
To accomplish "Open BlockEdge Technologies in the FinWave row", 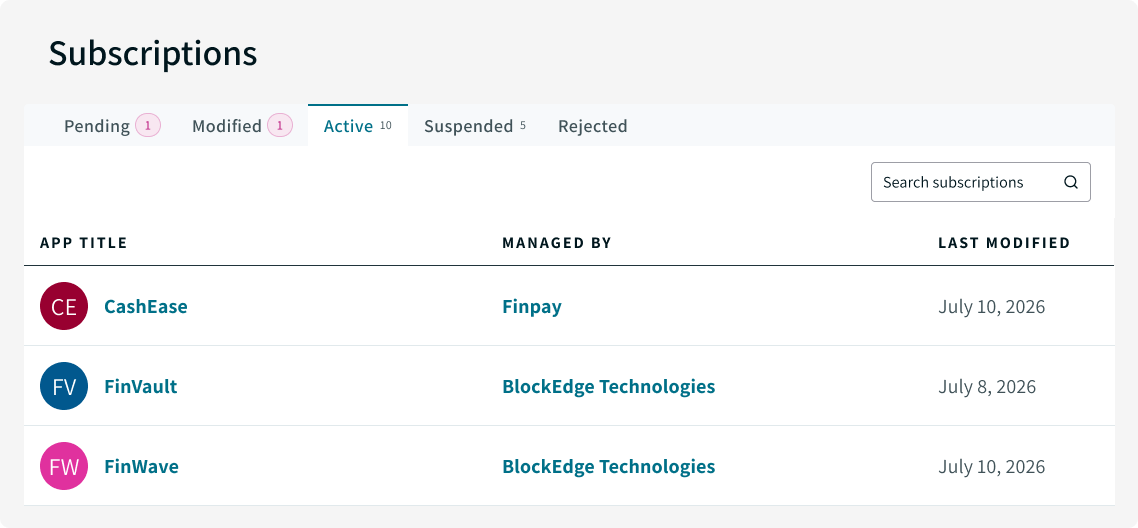I will pos(609,466).
